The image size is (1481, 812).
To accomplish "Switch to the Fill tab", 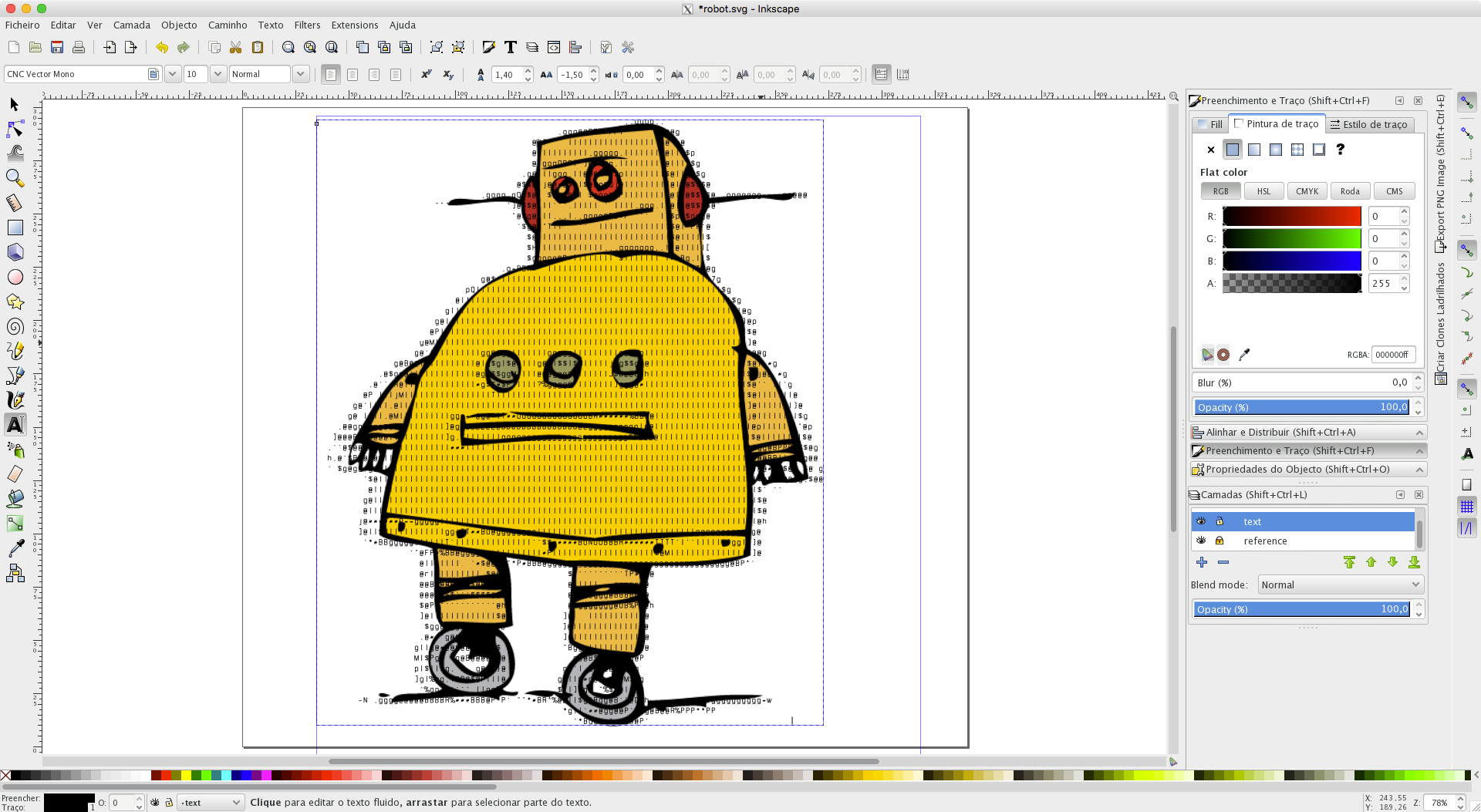I will click(1209, 124).
